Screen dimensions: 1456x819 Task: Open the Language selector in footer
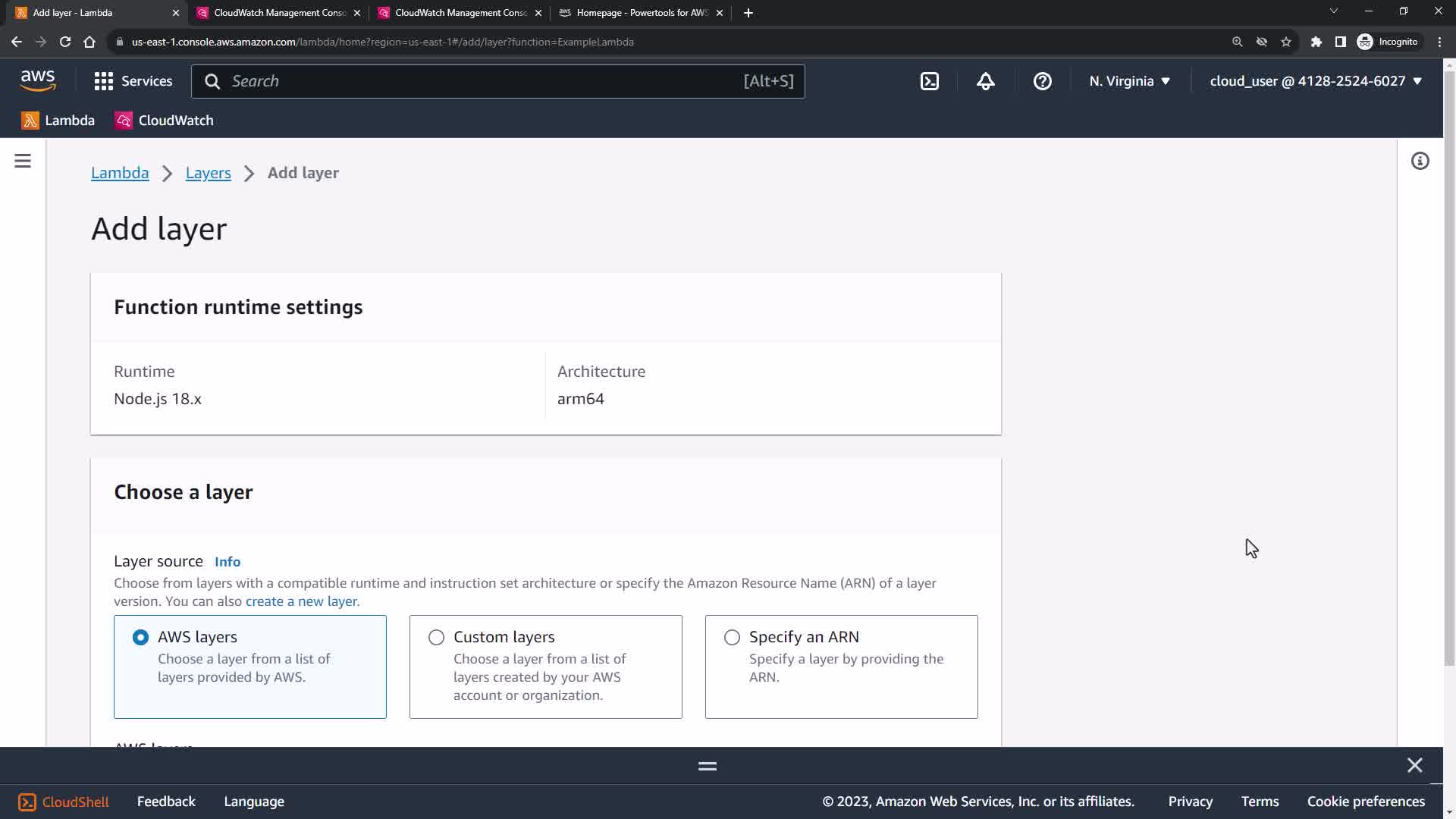(254, 802)
